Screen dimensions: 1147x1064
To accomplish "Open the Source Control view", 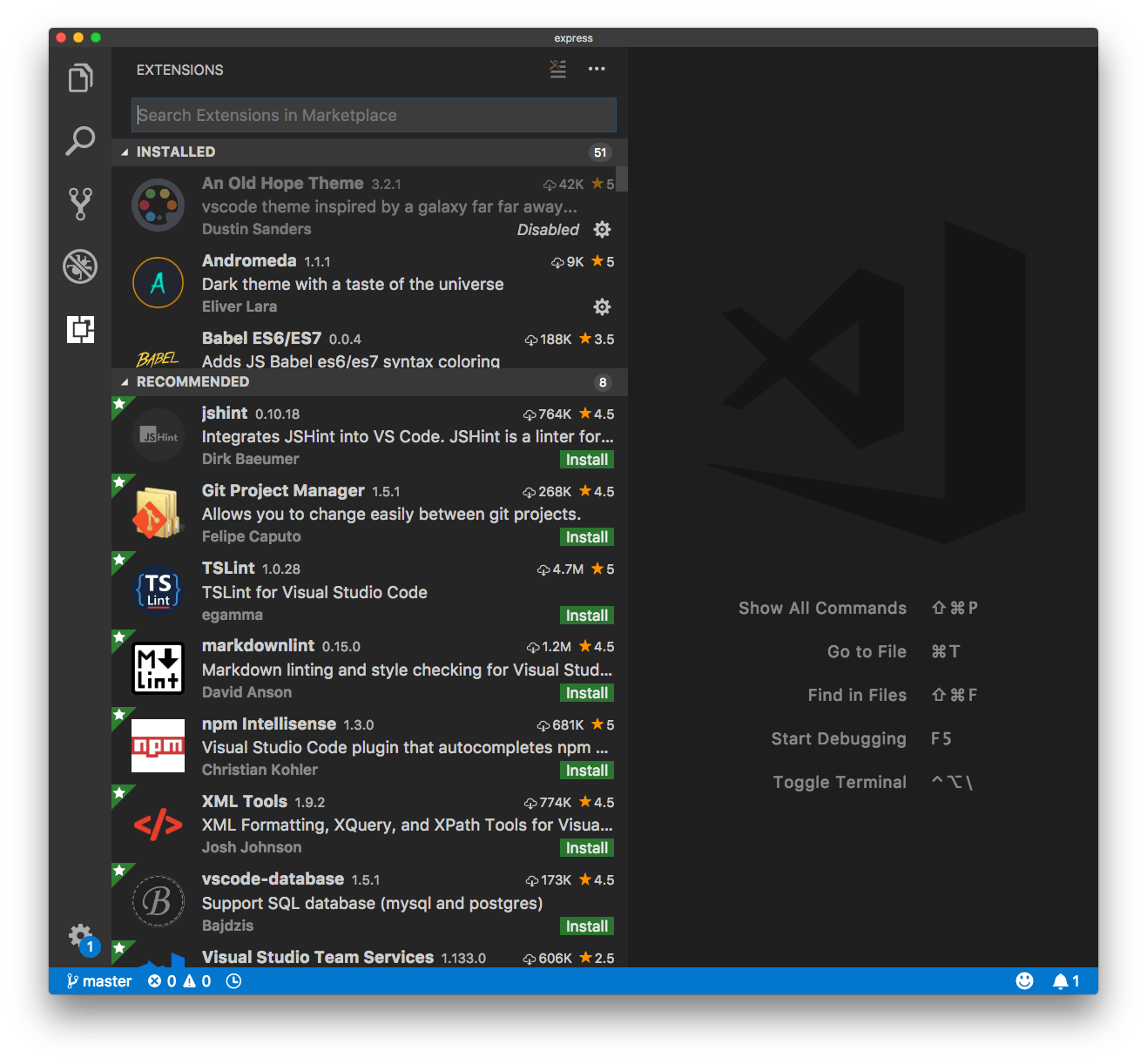I will point(80,204).
